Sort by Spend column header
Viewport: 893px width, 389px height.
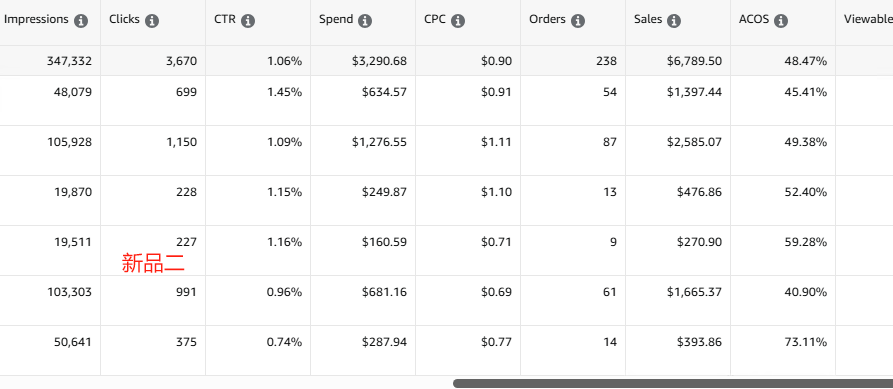coord(335,19)
